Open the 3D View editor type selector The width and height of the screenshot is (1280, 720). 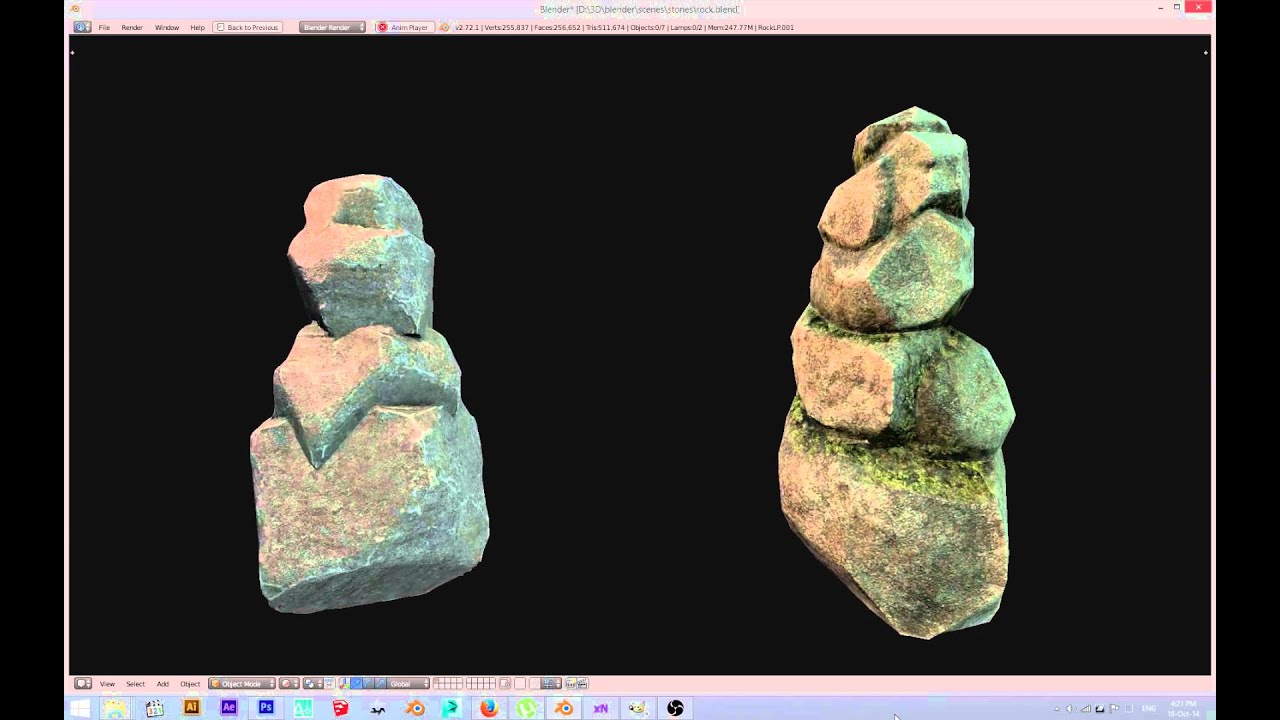tap(83, 684)
